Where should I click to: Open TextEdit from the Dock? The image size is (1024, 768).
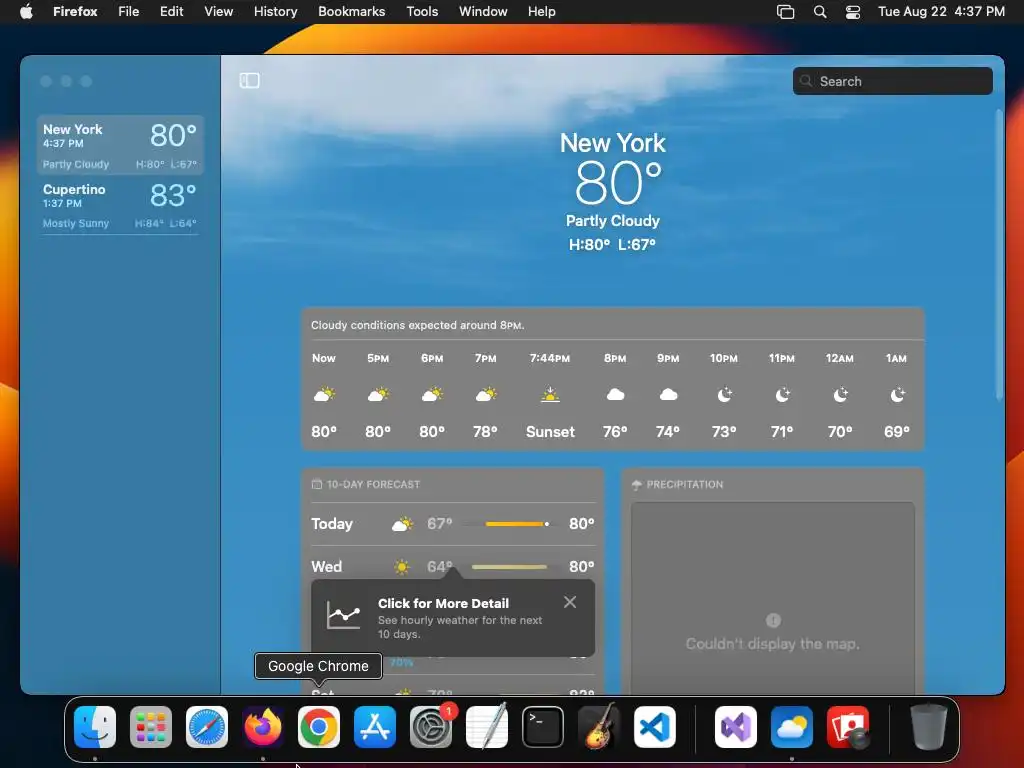(x=487, y=727)
